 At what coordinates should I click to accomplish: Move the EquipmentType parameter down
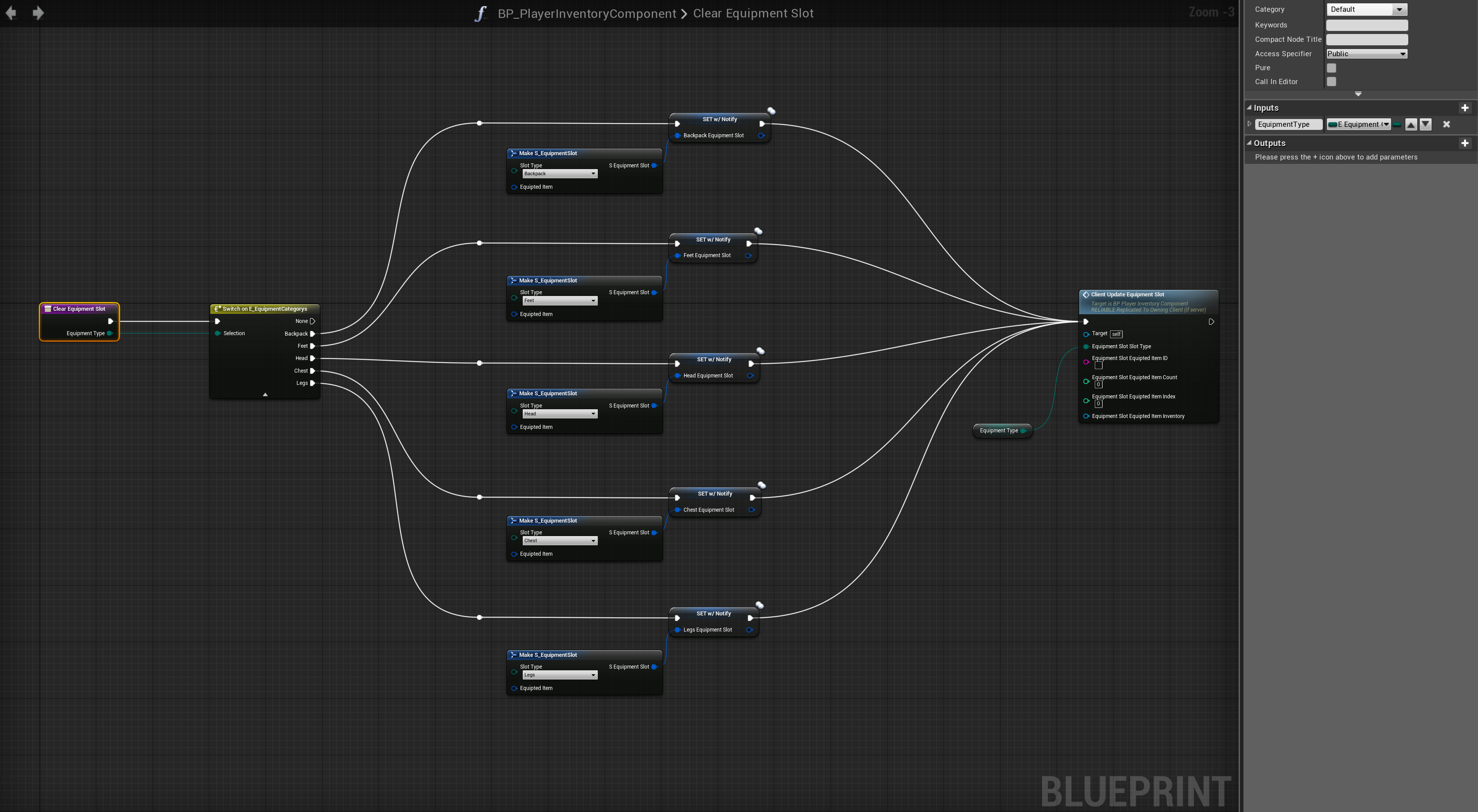(1425, 125)
